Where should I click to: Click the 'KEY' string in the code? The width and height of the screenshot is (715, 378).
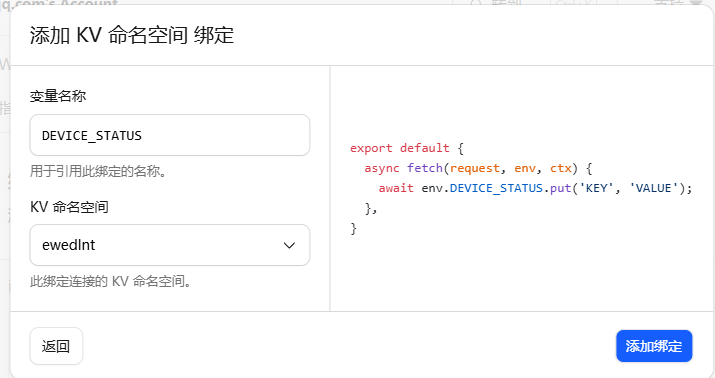(x=596, y=188)
